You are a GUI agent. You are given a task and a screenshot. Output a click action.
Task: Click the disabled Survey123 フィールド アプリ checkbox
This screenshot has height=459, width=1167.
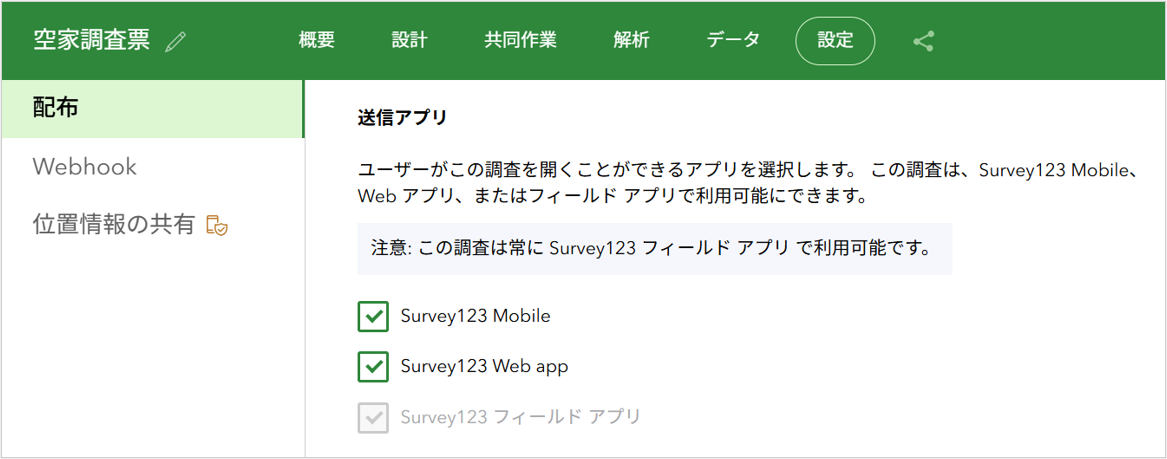pyautogui.click(x=373, y=417)
